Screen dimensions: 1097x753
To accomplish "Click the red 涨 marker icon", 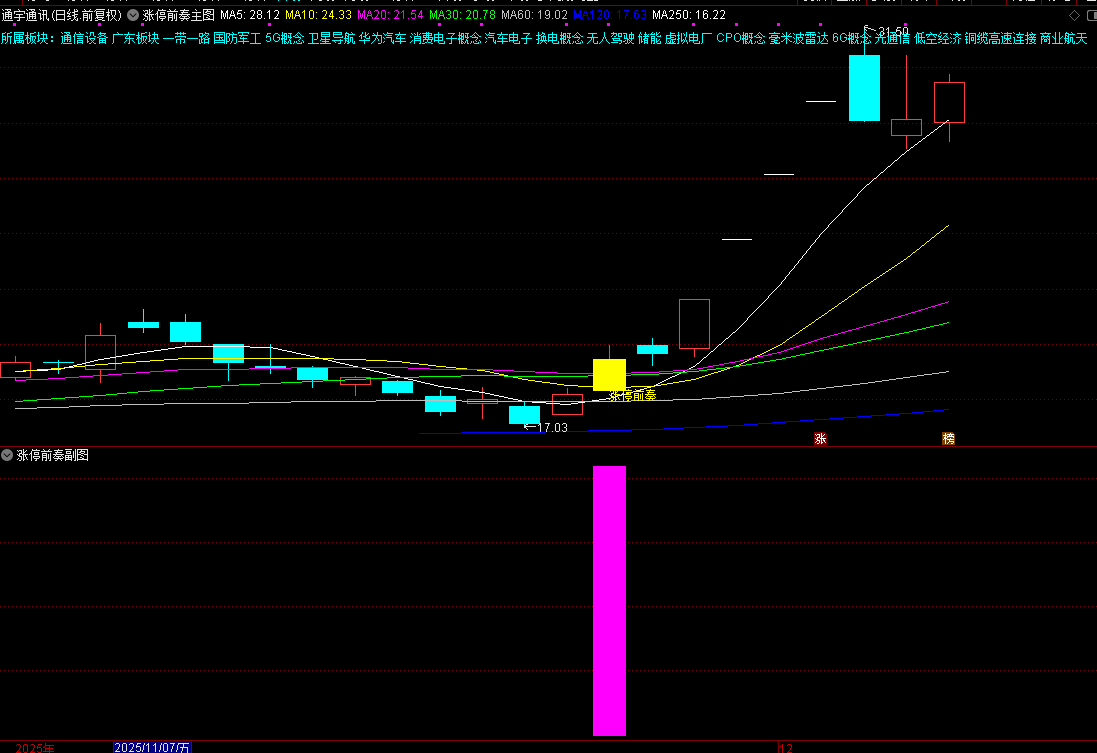I will pyautogui.click(x=821, y=439).
